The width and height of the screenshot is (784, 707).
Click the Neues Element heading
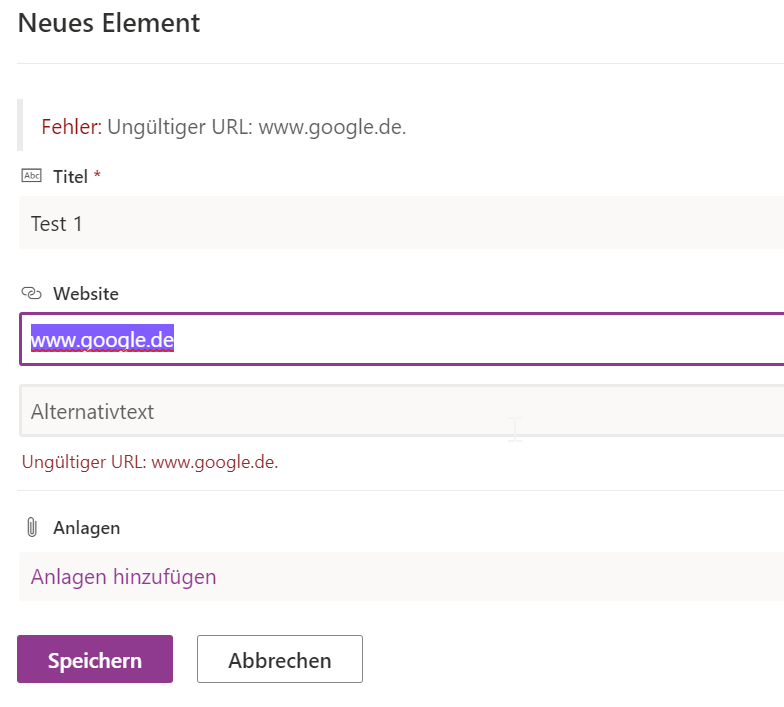pos(109,23)
